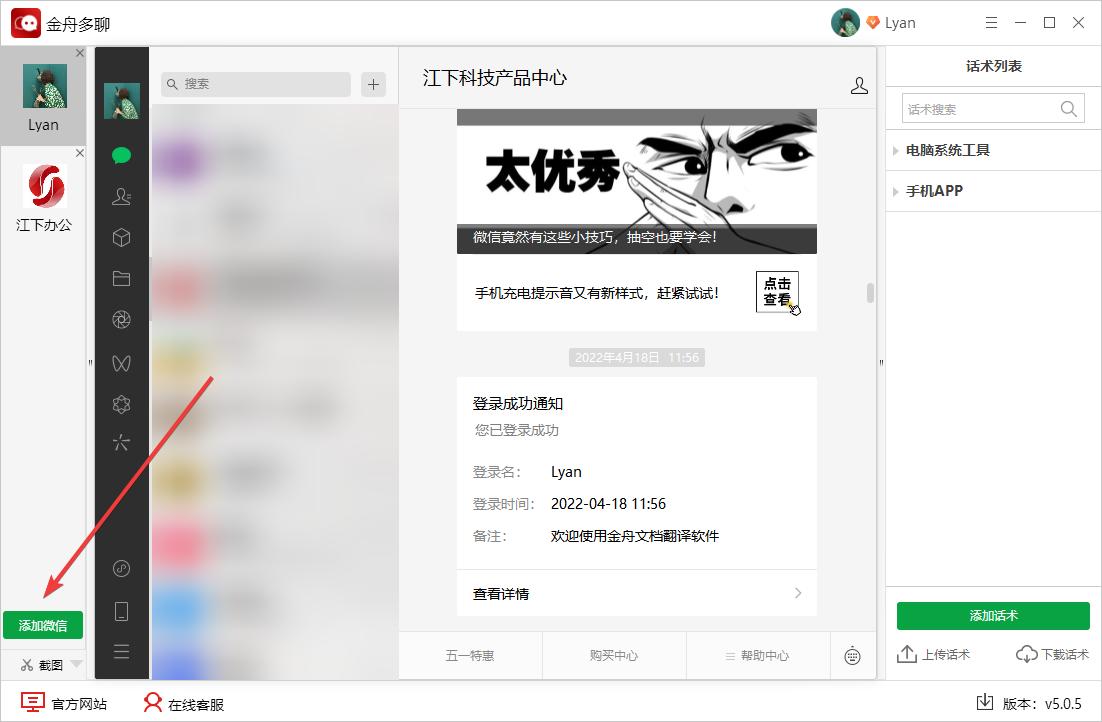Image resolution: width=1102 pixels, height=722 pixels.
Task: Open the favorites box icon below contacts
Action: point(121,237)
